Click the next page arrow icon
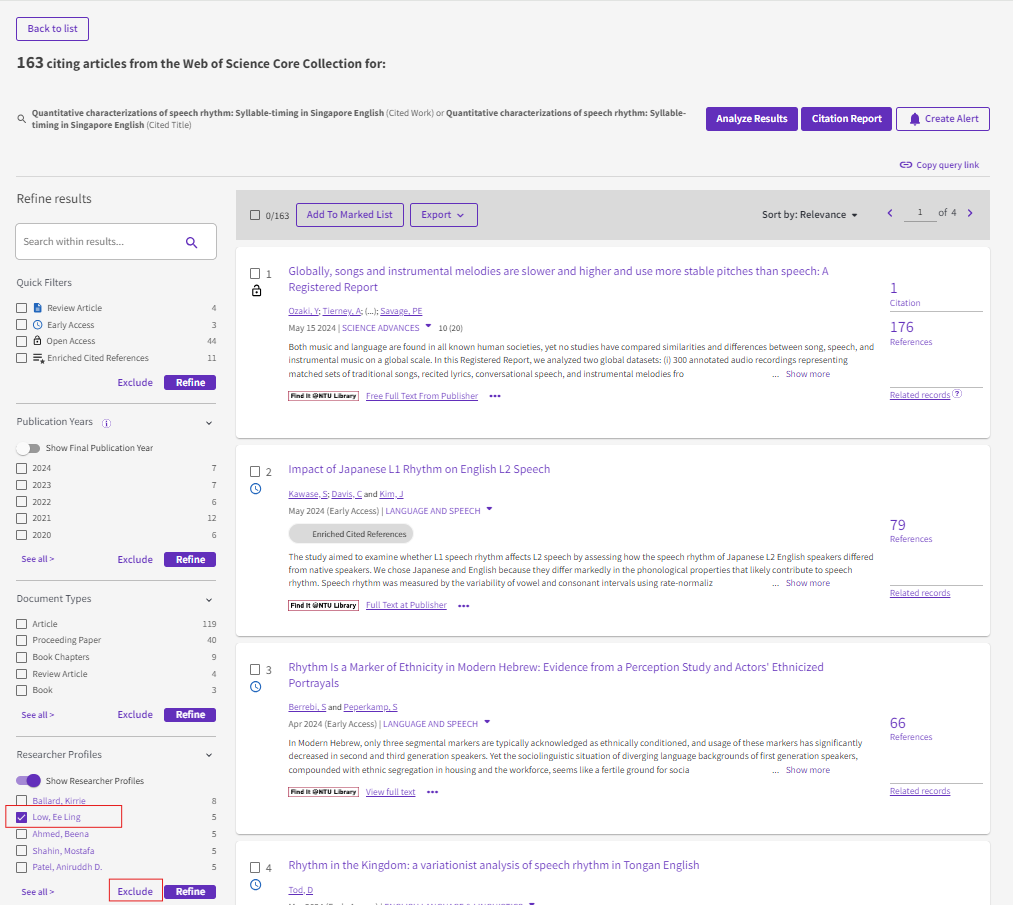The height and width of the screenshot is (905, 1013). point(970,213)
